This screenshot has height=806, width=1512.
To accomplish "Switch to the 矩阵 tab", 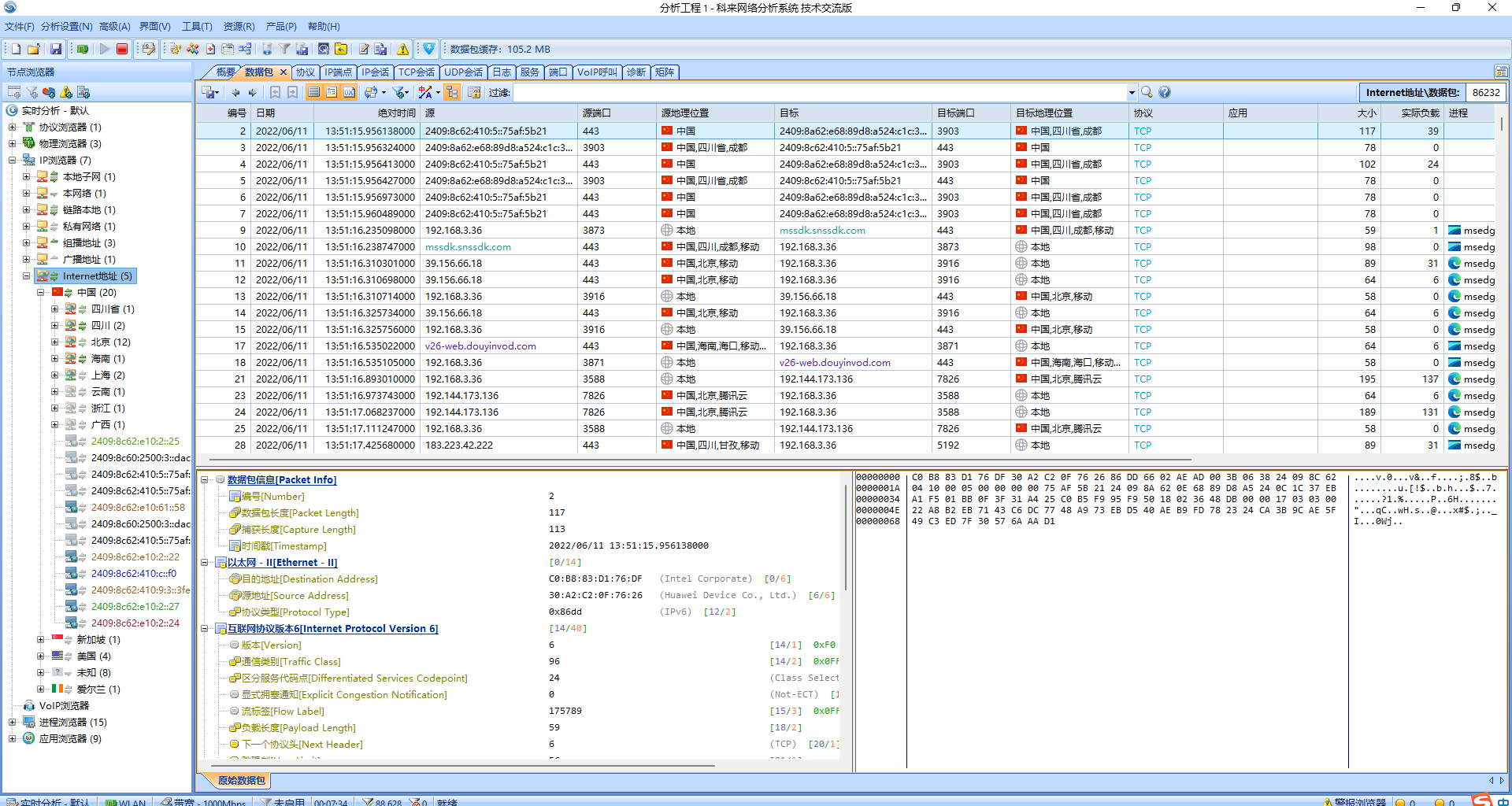I will point(664,72).
